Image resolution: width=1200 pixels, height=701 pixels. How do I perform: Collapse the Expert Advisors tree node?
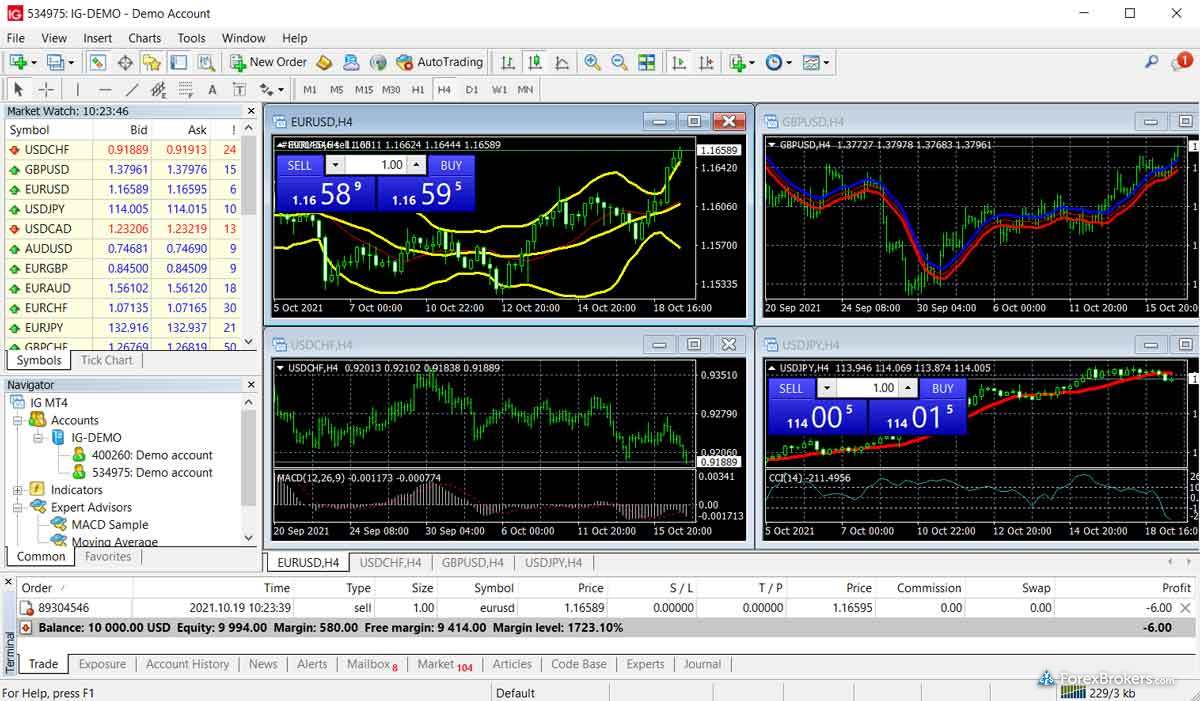(x=18, y=507)
